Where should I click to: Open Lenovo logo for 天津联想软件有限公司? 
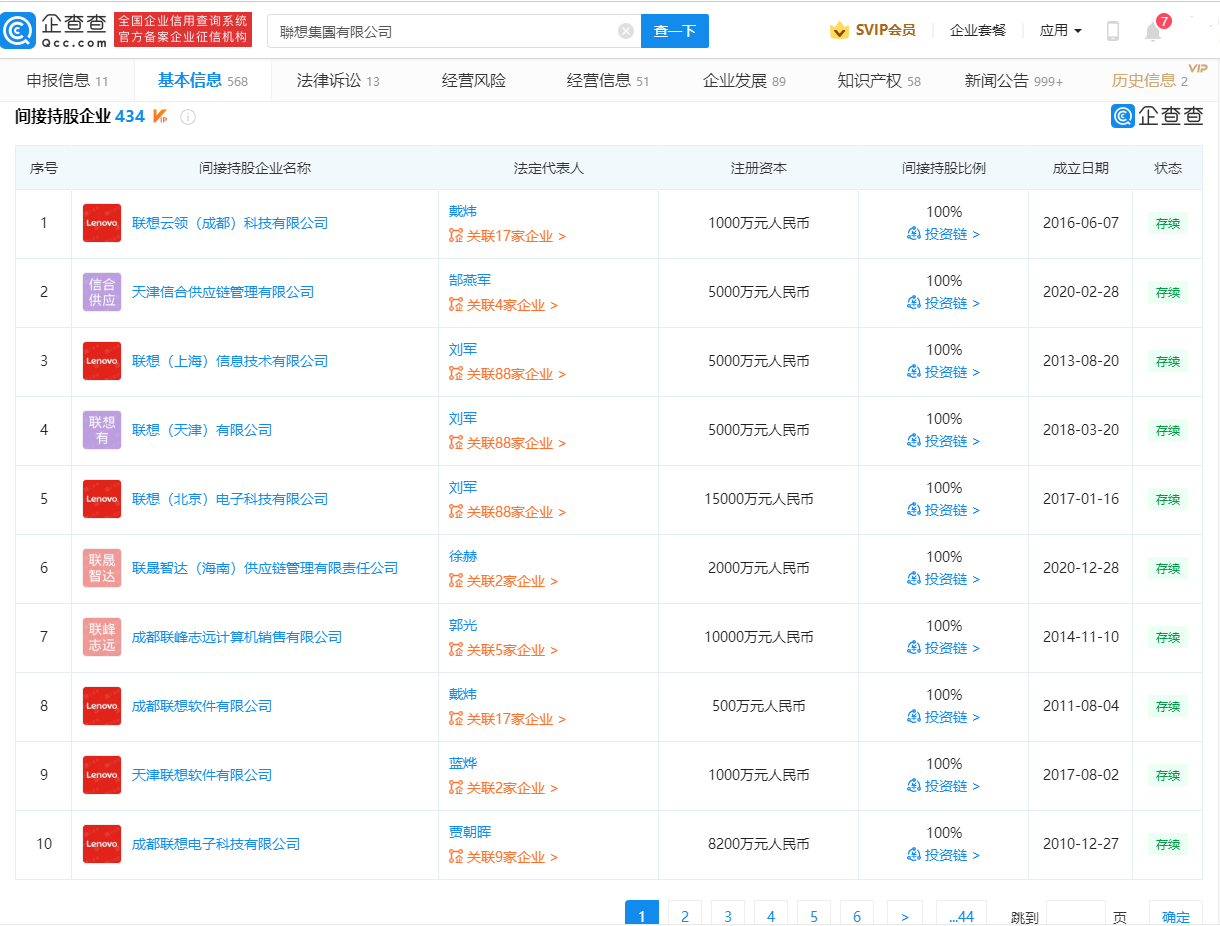pyautogui.click(x=102, y=775)
